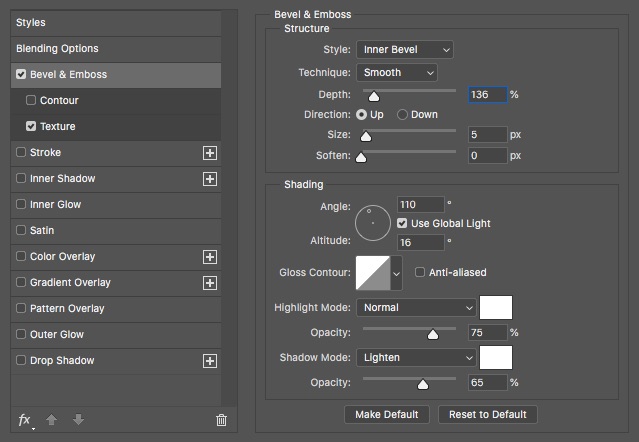This screenshot has height=442, width=639.
Task: Click the plus icon beside Color Overlay
Action: [x=210, y=257]
